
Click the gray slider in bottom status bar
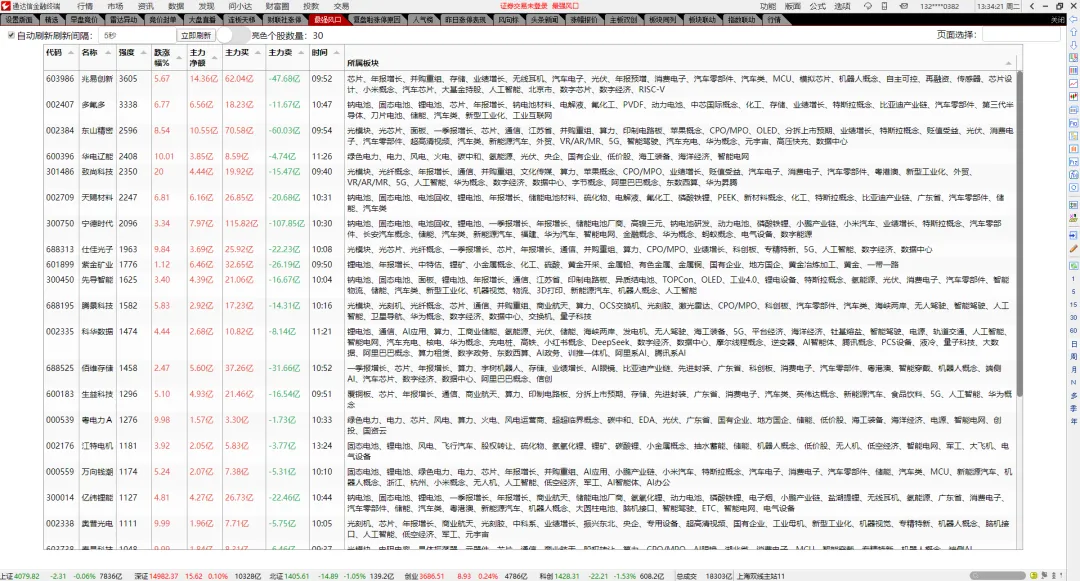[997, 575]
